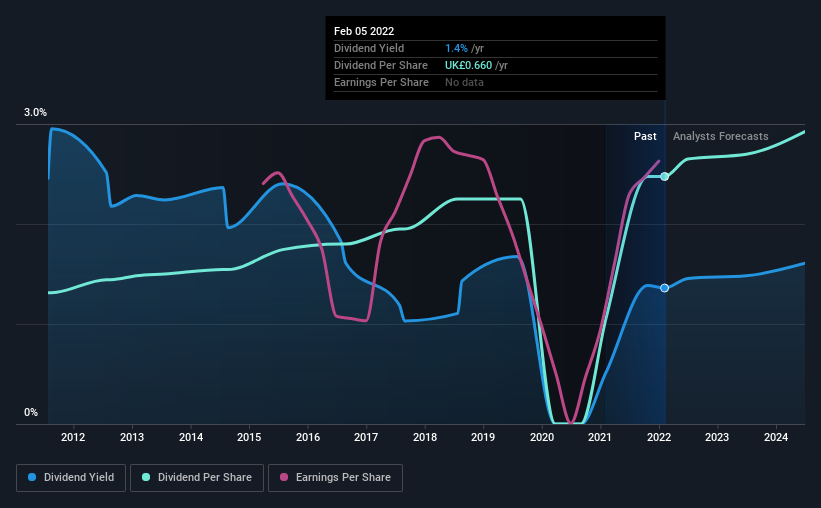Click the 2019 x-axis label
Screen dimensions: 821x508
[x=483, y=437]
